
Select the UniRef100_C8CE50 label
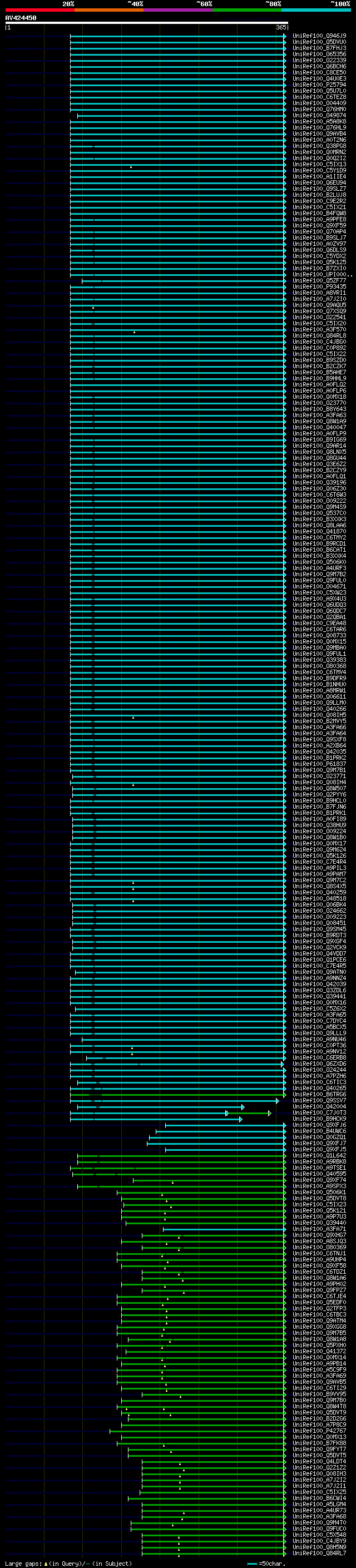[319, 72]
